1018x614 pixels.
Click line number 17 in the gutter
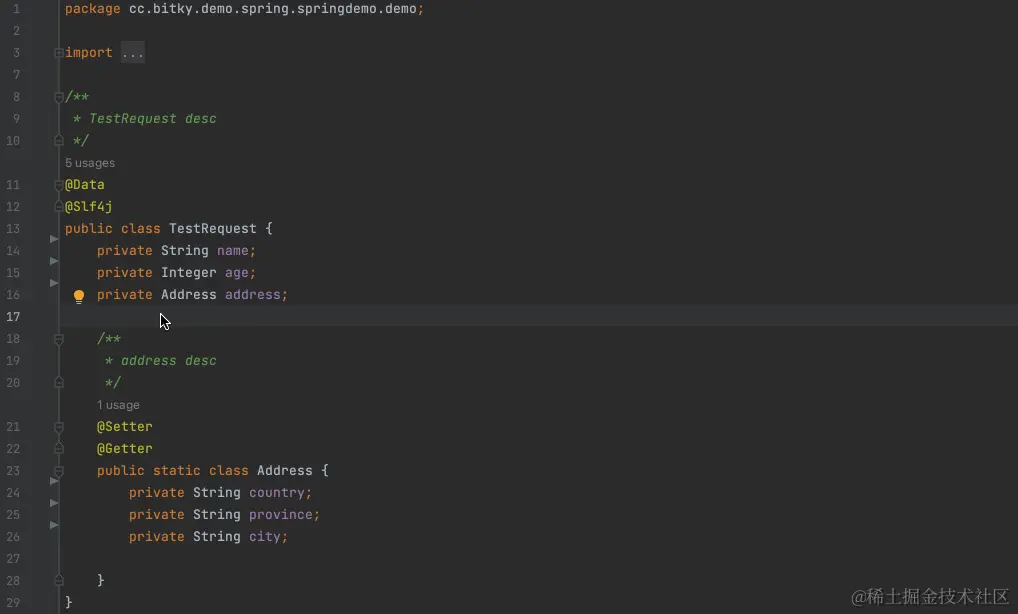click(x=13, y=317)
